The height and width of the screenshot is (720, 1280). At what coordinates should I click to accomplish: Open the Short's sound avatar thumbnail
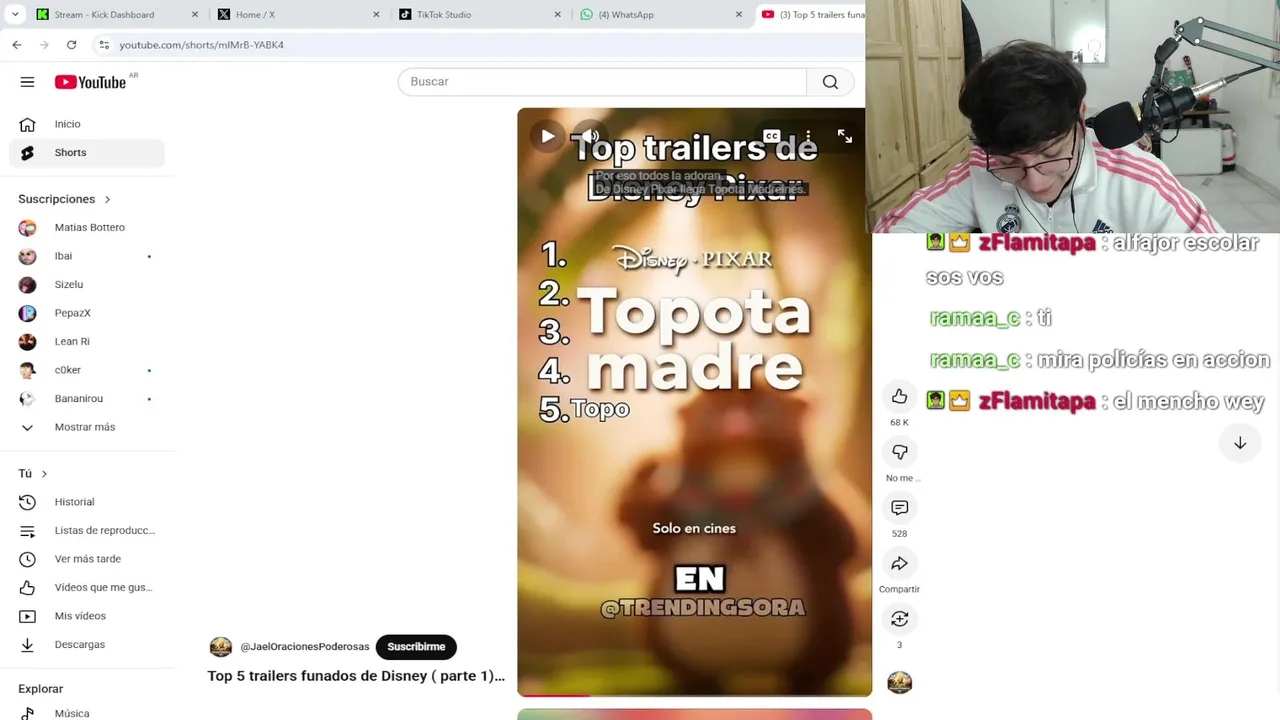pyautogui.click(x=899, y=683)
